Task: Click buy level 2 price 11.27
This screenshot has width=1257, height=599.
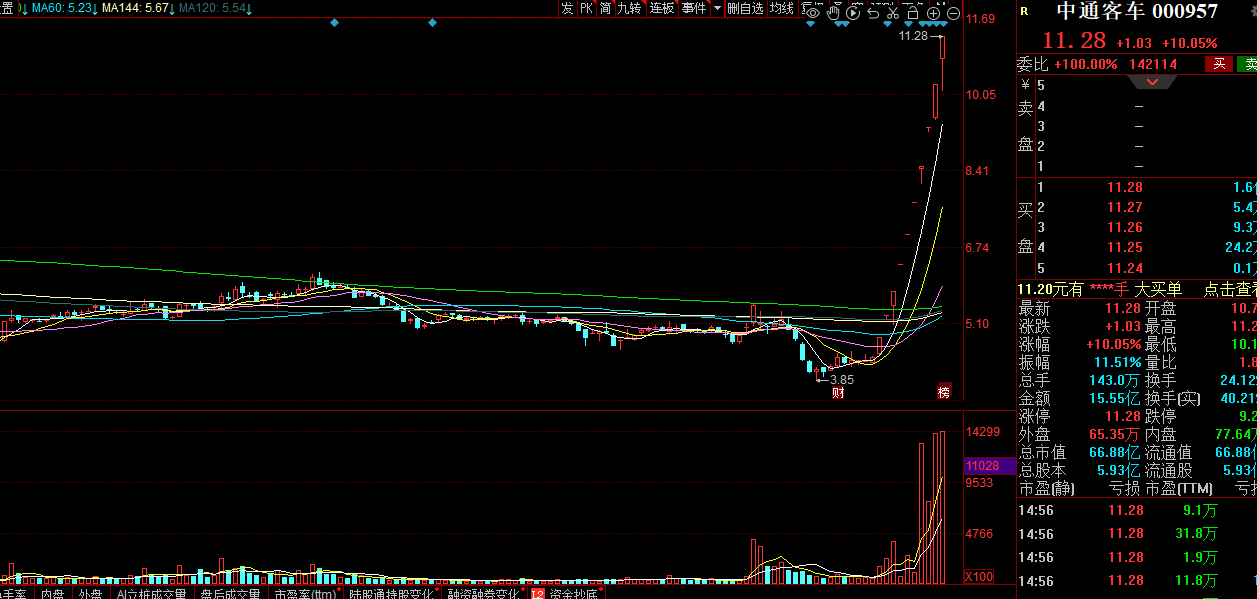Action: [x=1124, y=207]
